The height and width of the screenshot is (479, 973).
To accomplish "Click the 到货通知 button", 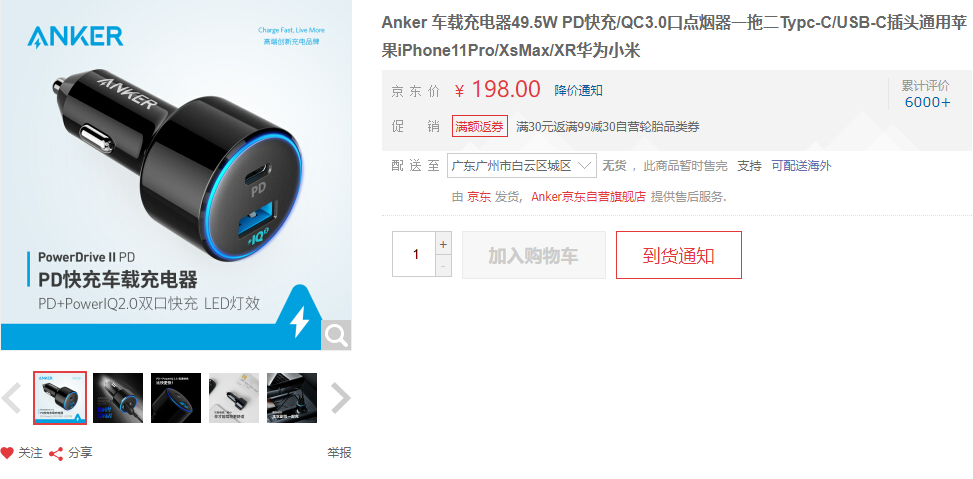I will pyautogui.click(x=679, y=255).
